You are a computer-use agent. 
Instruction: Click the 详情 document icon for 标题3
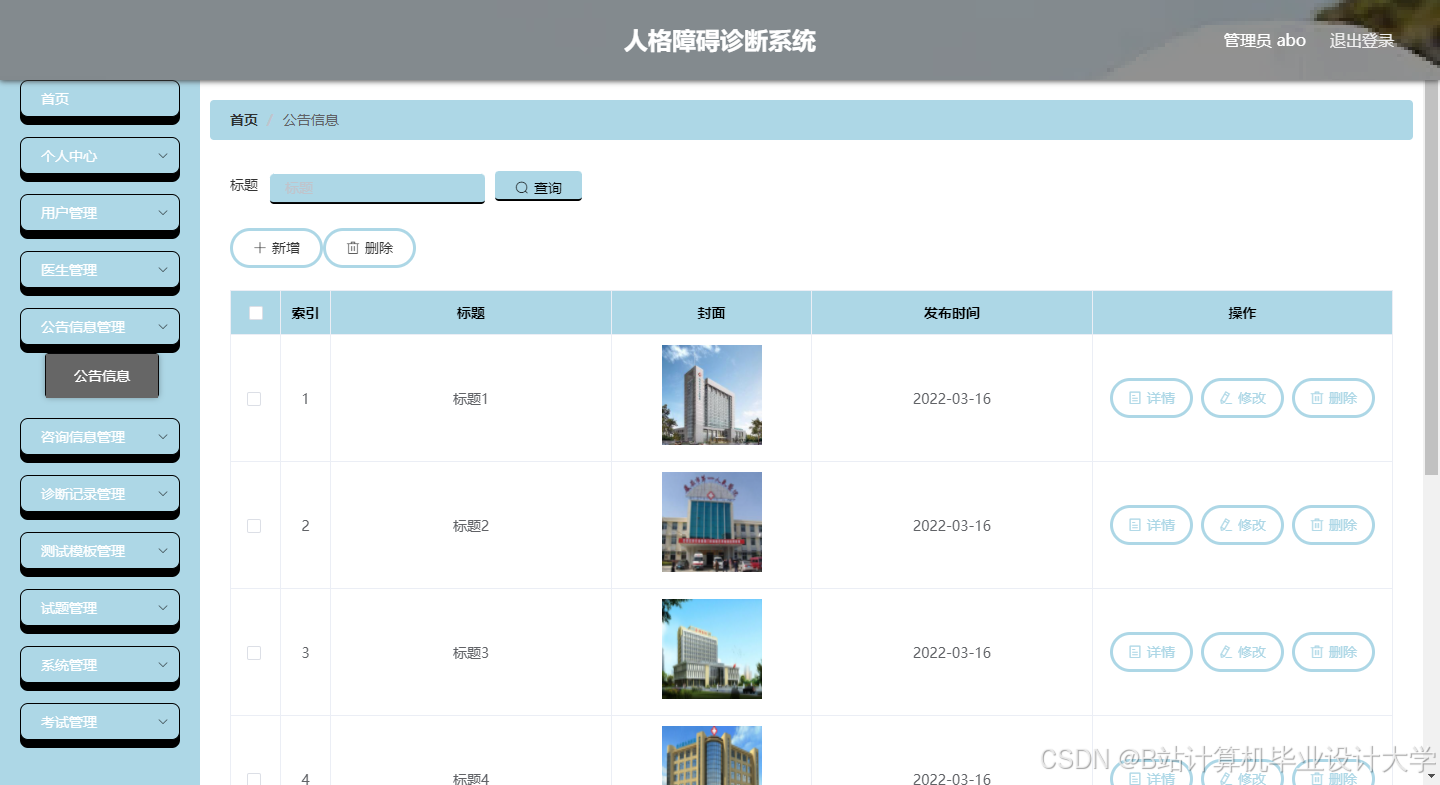point(1135,652)
